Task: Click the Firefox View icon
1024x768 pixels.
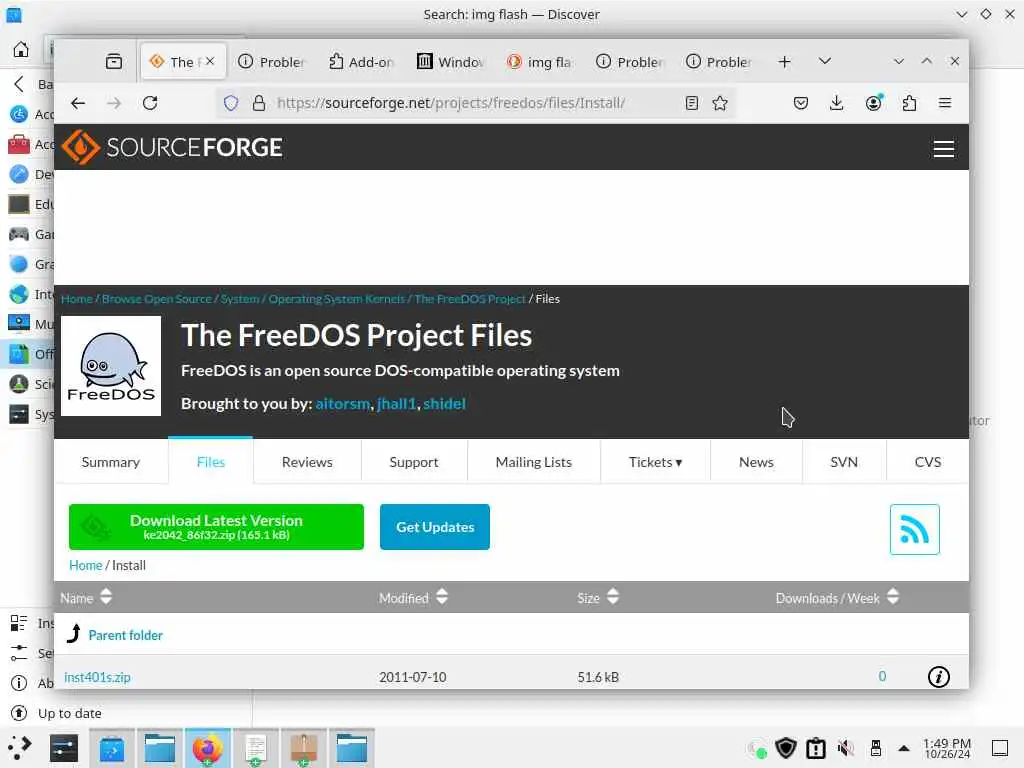Action: pyautogui.click(x=114, y=61)
